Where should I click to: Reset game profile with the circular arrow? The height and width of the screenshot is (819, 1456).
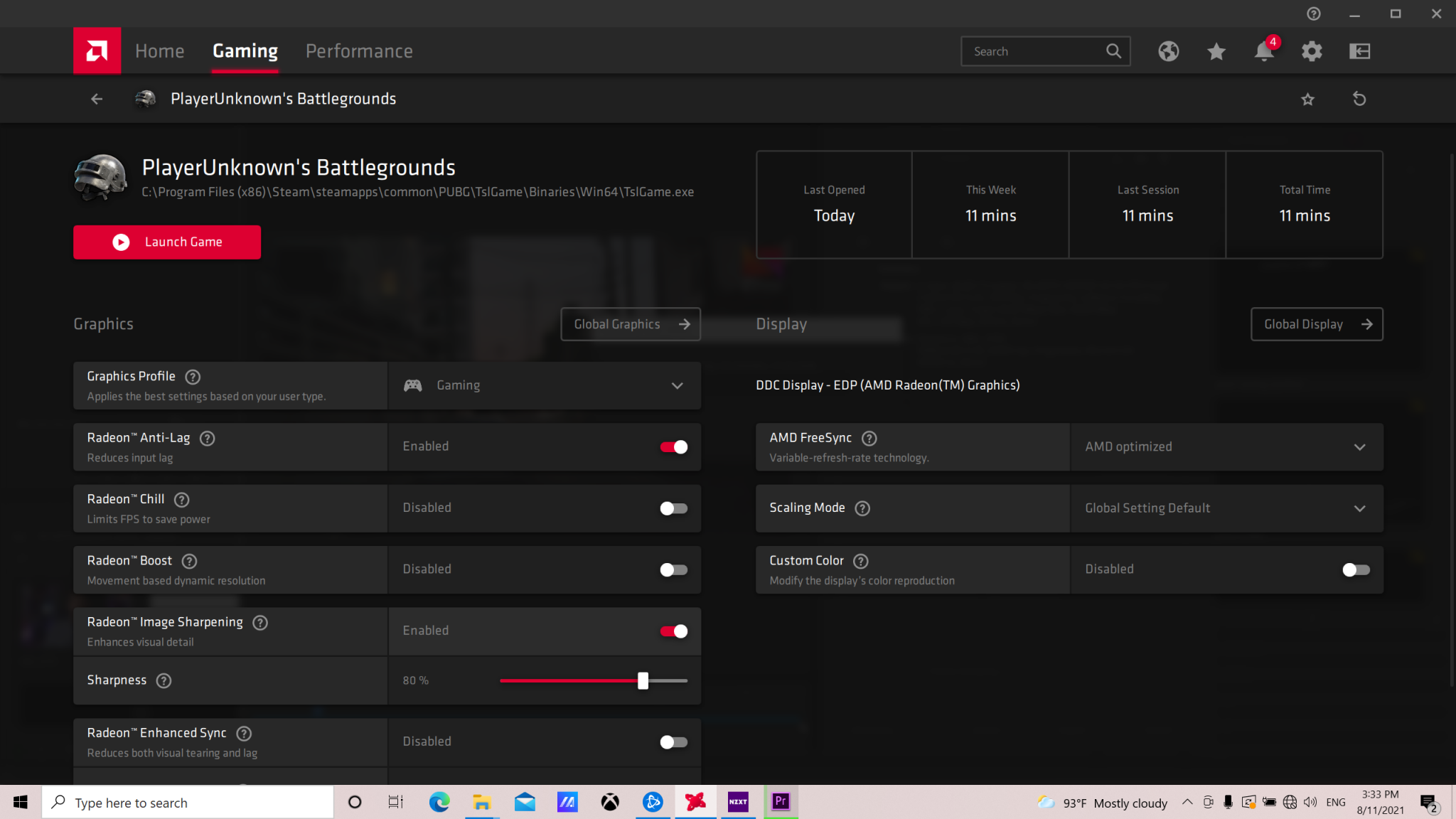point(1359,99)
